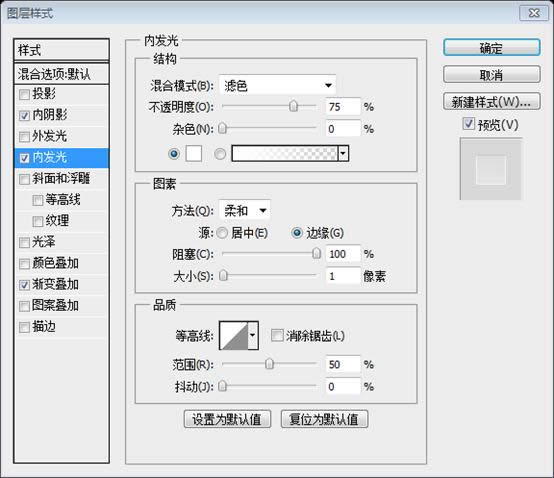Viewport: 554px width, 478px height.
Task: Expand the contour picker arrow
Action: pyautogui.click(x=253, y=335)
